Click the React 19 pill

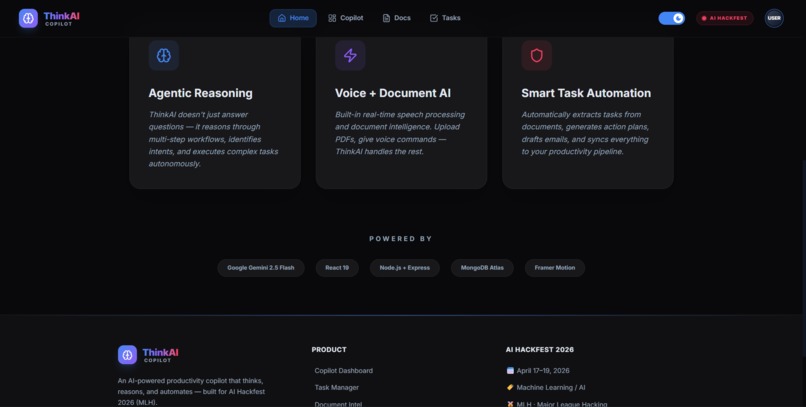point(337,268)
